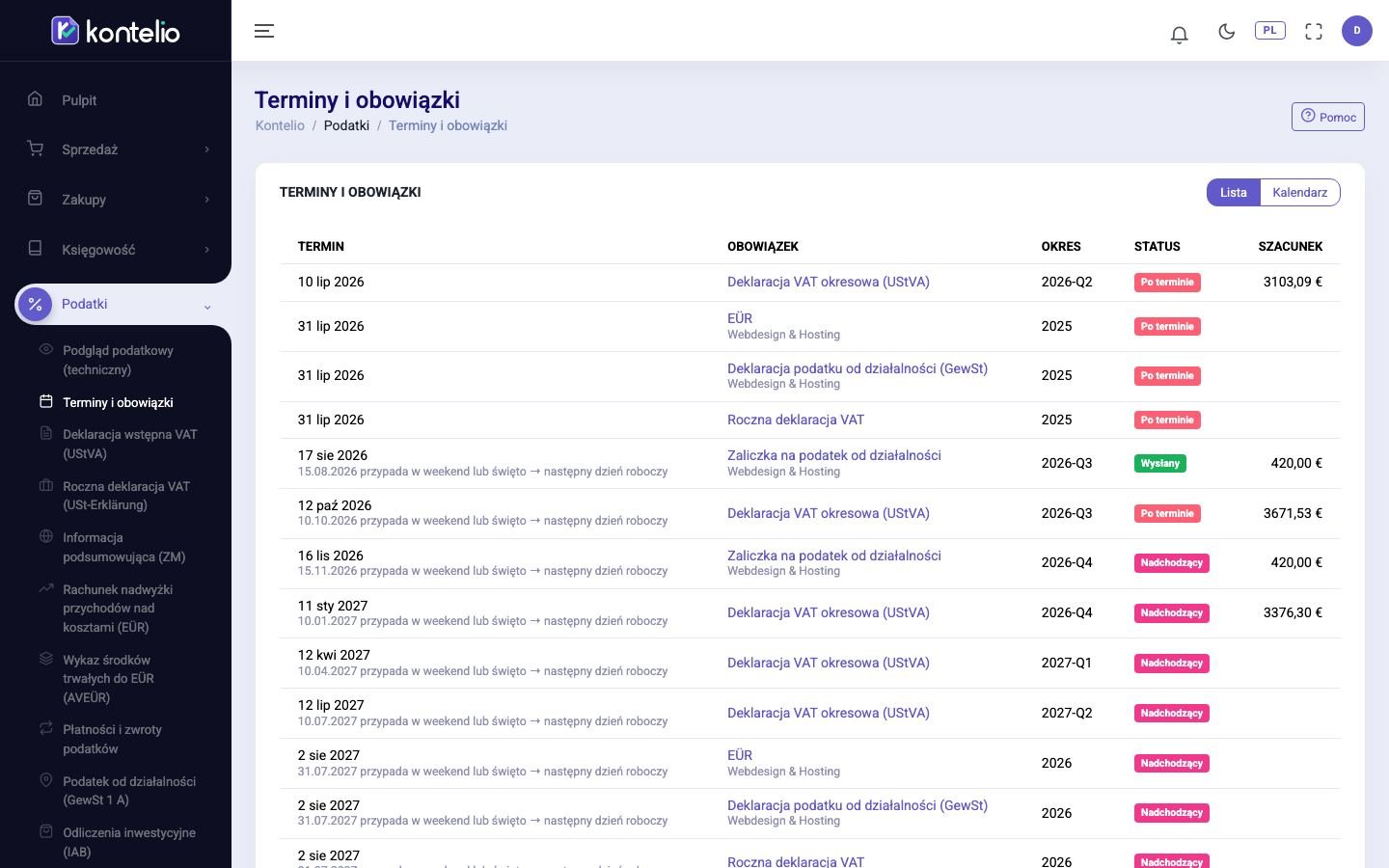Collapse the Podatki submenu chevron
Viewport: 1389px width, 868px height.
coord(206,307)
